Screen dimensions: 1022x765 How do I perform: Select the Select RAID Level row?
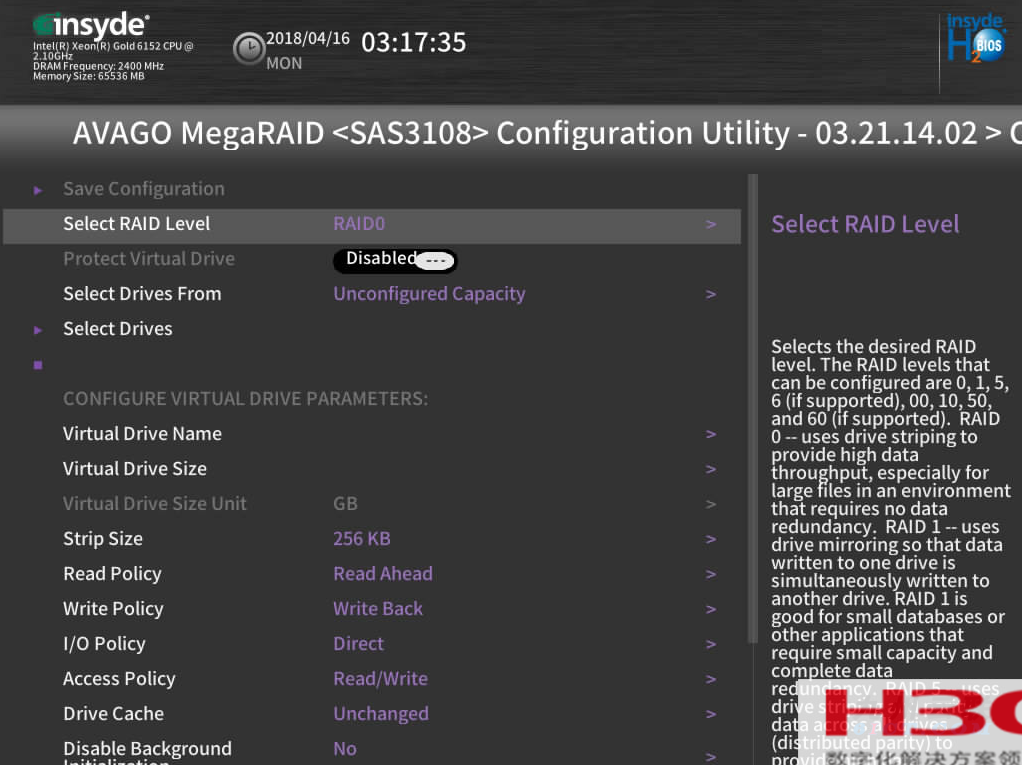tap(372, 226)
